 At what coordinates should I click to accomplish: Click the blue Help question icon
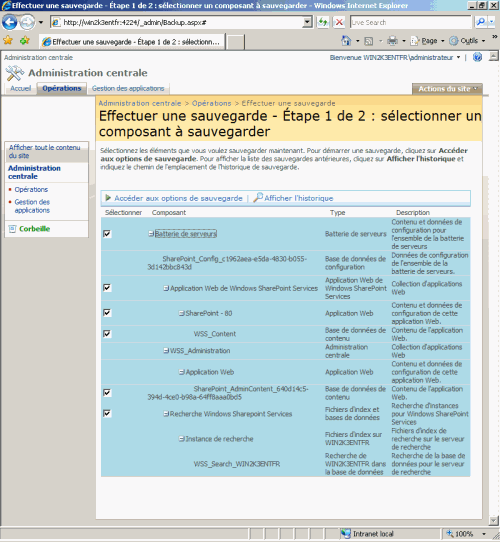(477, 57)
